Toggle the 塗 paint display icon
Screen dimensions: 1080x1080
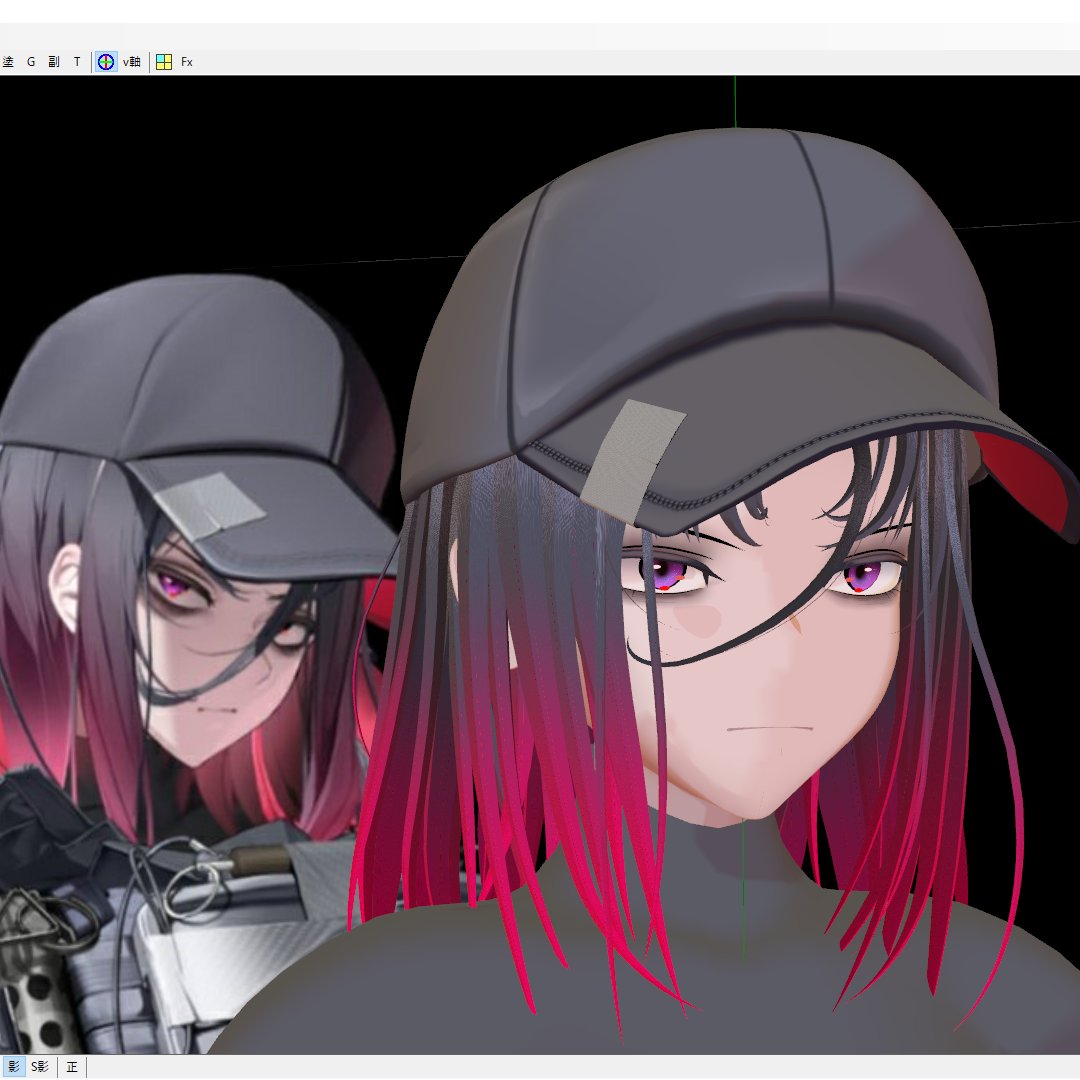pos(9,61)
